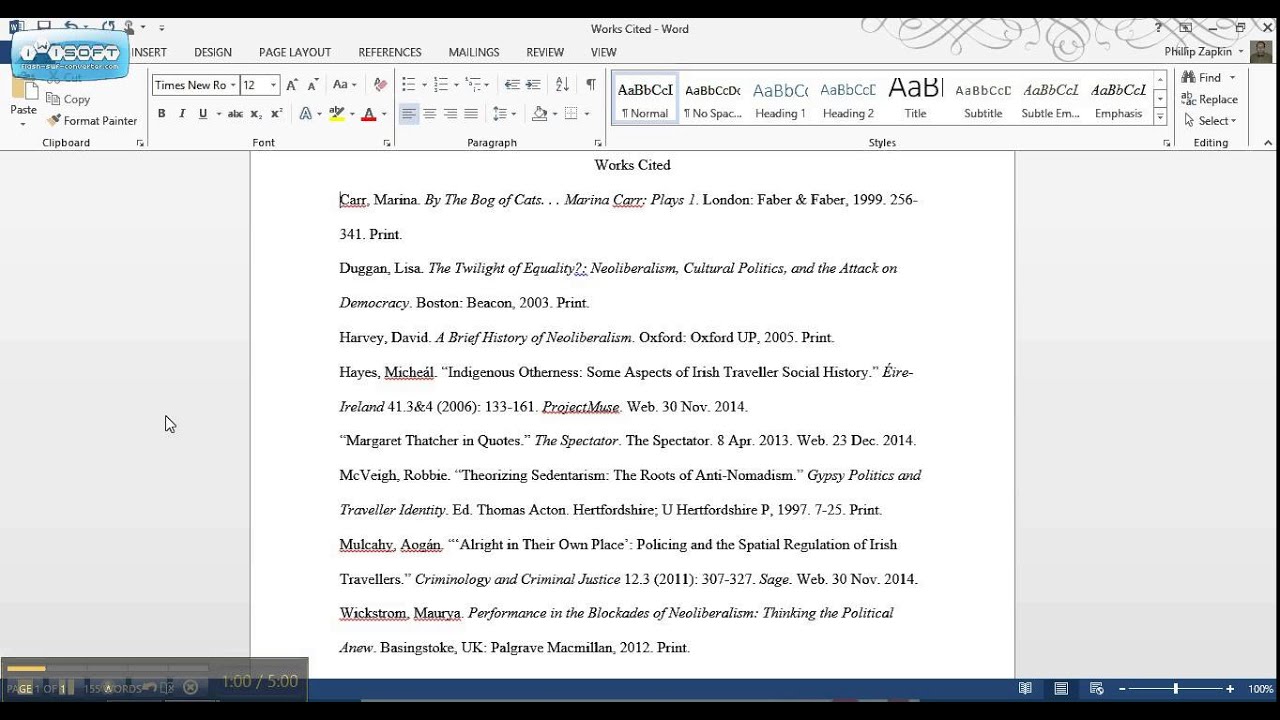Switch to Read Mode view
Image resolution: width=1280 pixels, height=720 pixels.
(1025, 688)
